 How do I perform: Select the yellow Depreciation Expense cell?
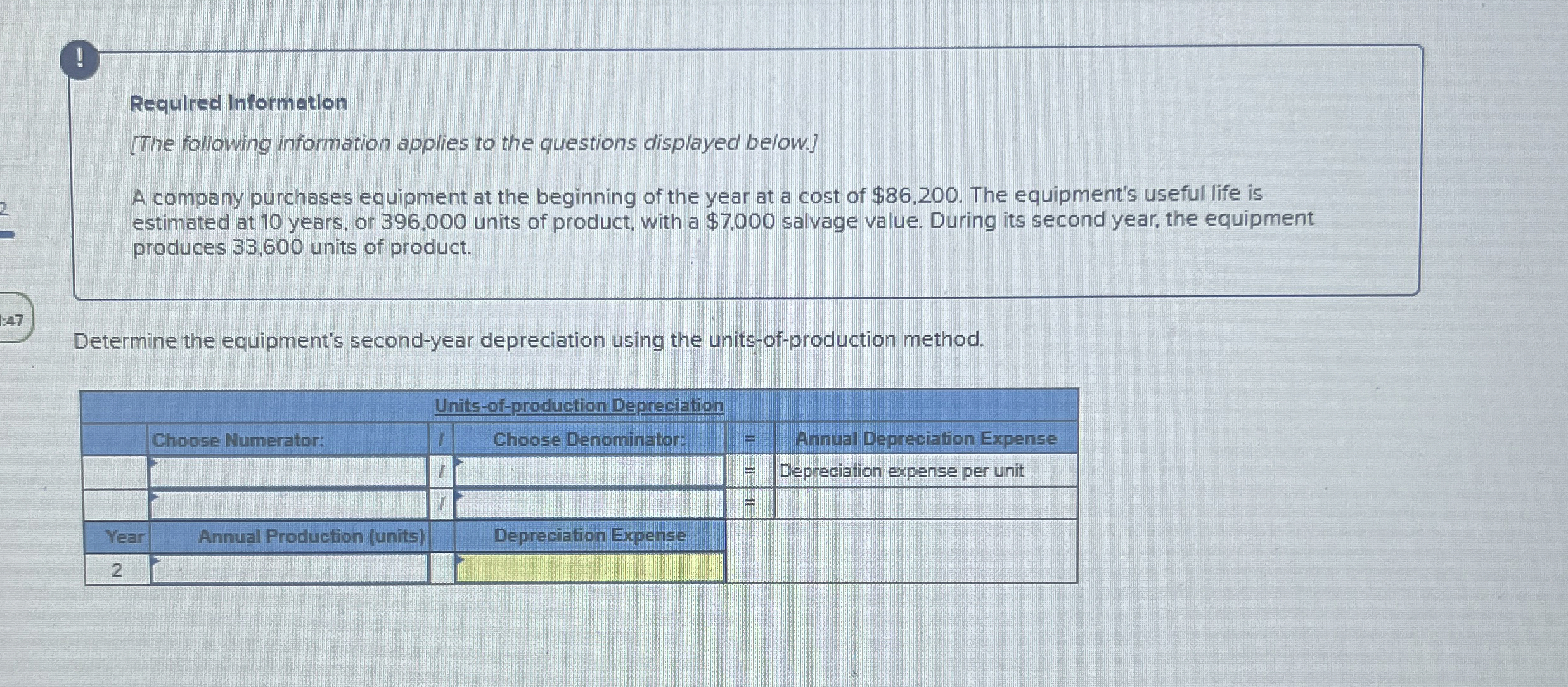[589, 568]
